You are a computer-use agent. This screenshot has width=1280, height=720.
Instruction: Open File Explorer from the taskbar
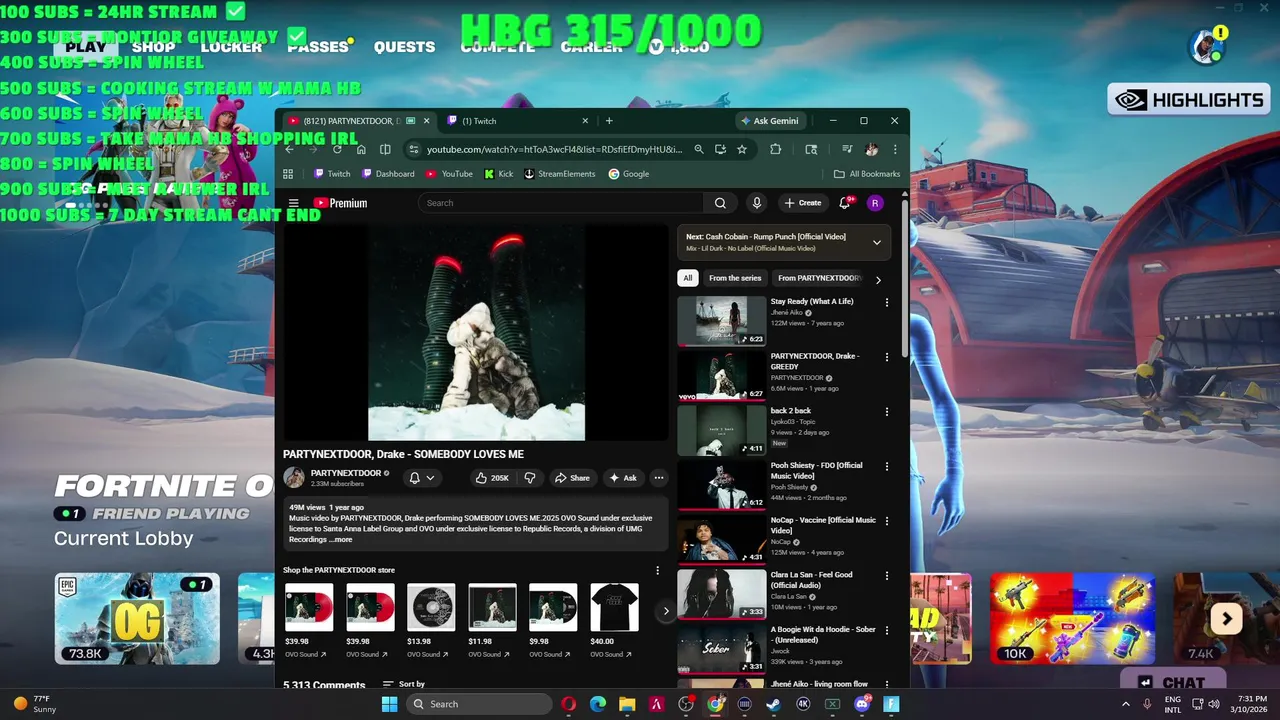tap(627, 704)
